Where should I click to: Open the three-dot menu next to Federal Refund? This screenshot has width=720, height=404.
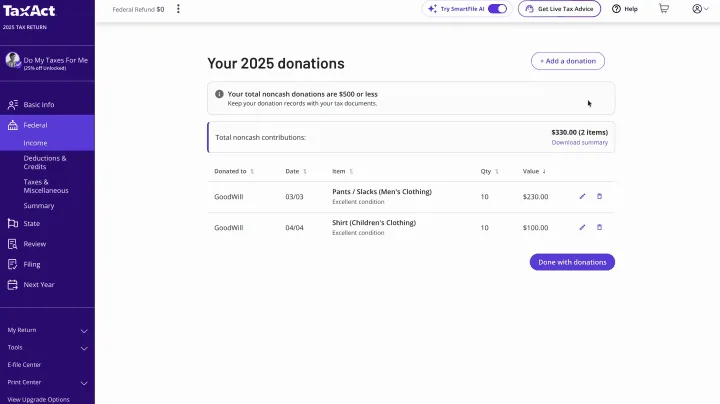pos(178,9)
